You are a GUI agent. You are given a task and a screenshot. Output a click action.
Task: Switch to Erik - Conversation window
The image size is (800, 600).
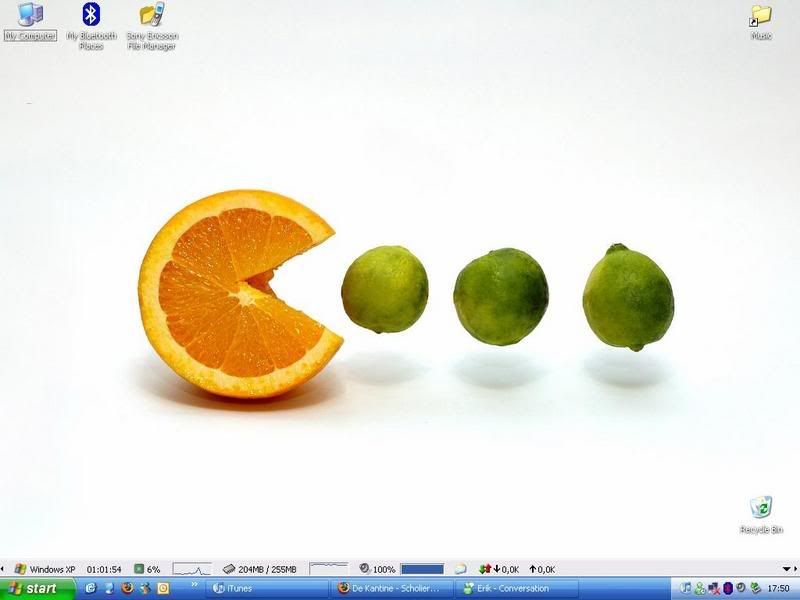click(518, 589)
